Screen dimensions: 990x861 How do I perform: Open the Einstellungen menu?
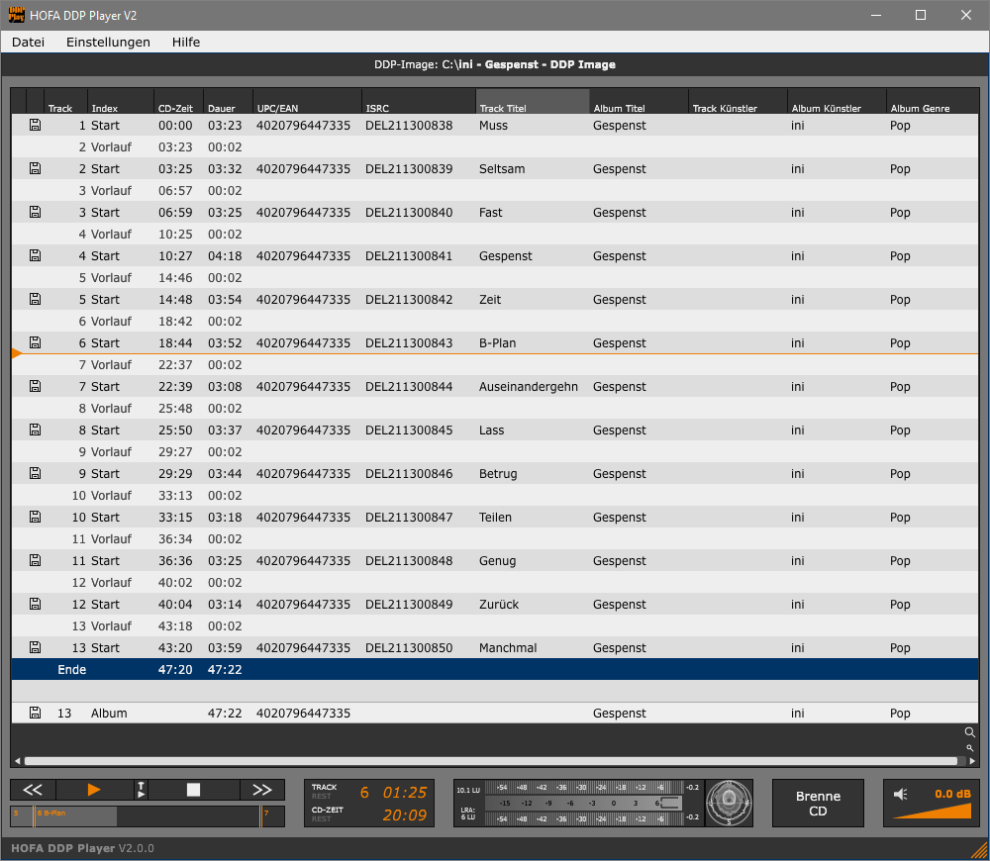pyautogui.click(x=108, y=42)
